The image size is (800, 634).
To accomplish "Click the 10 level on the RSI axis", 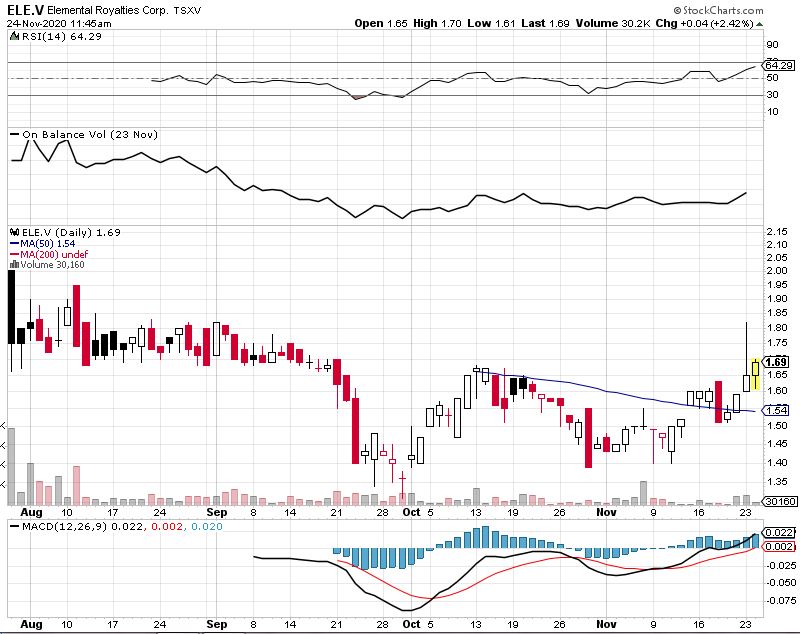I will 772,112.
